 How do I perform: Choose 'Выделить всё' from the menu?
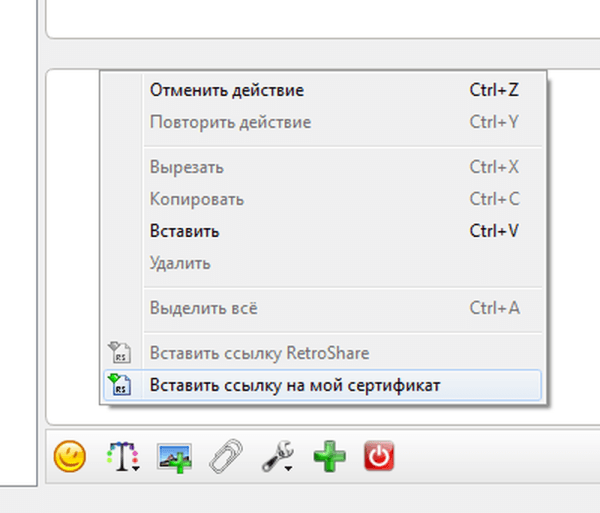pos(203,308)
